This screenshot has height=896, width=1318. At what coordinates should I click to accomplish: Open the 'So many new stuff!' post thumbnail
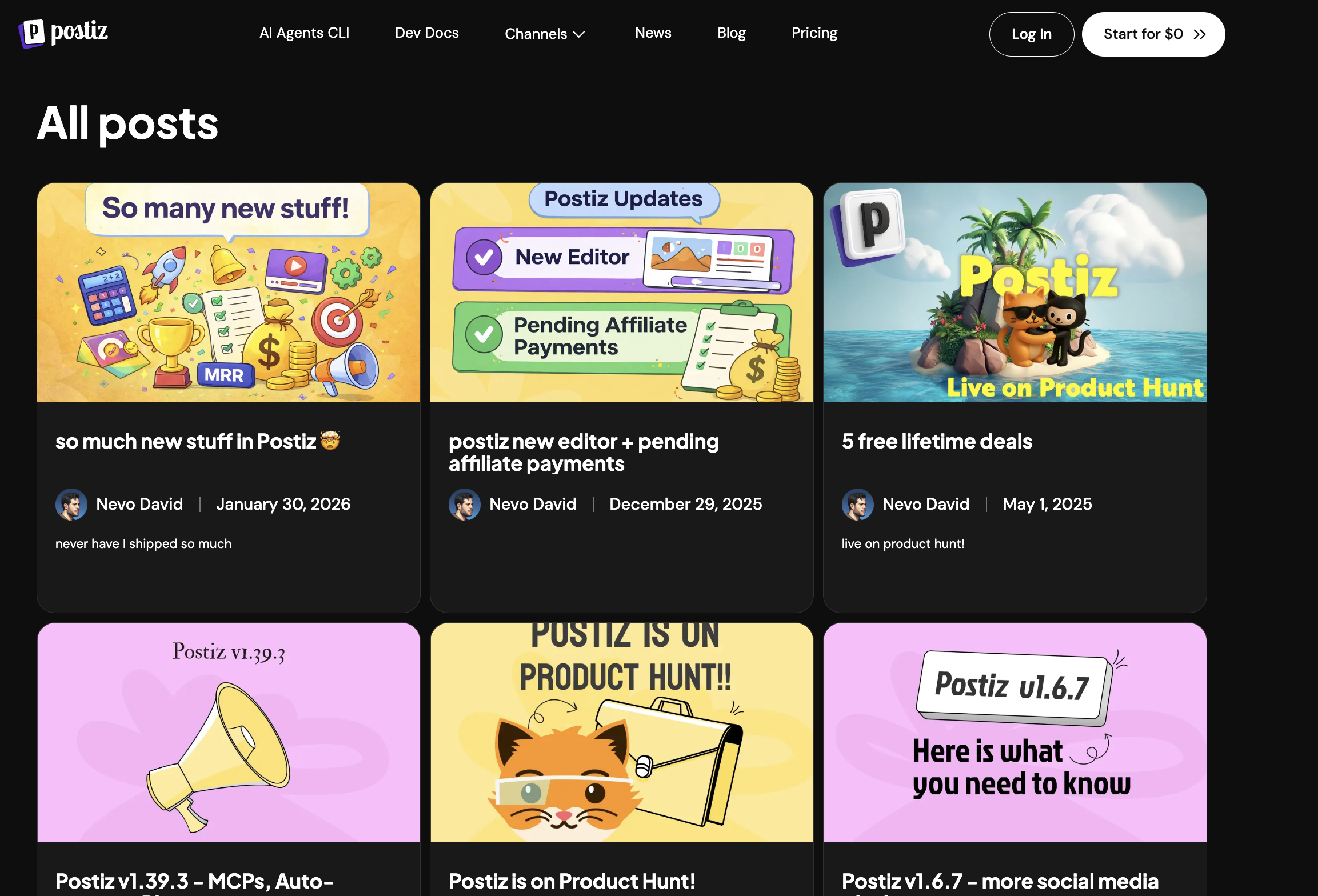pyautogui.click(x=229, y=293)
